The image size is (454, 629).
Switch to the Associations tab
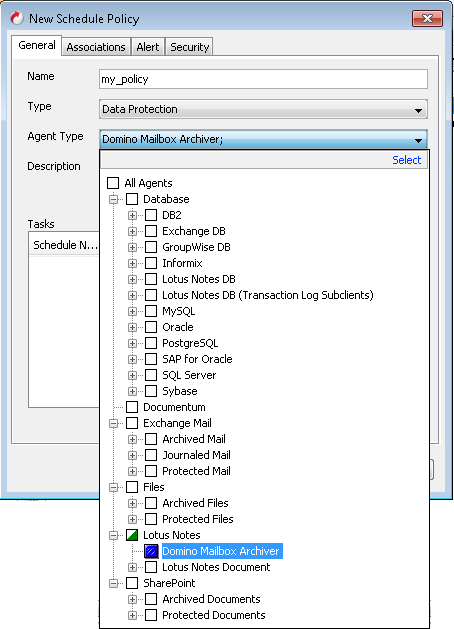(x=96, y=47)
